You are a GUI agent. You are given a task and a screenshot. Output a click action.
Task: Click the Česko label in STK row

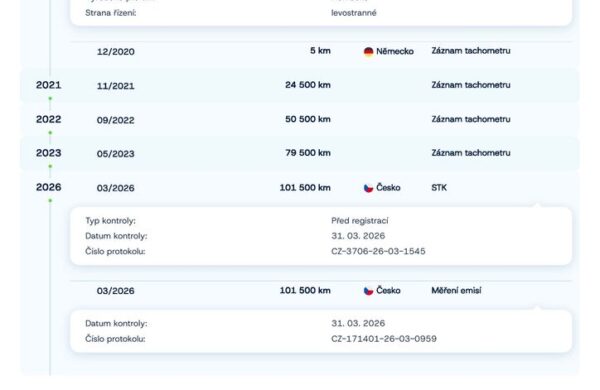[388, 188]
